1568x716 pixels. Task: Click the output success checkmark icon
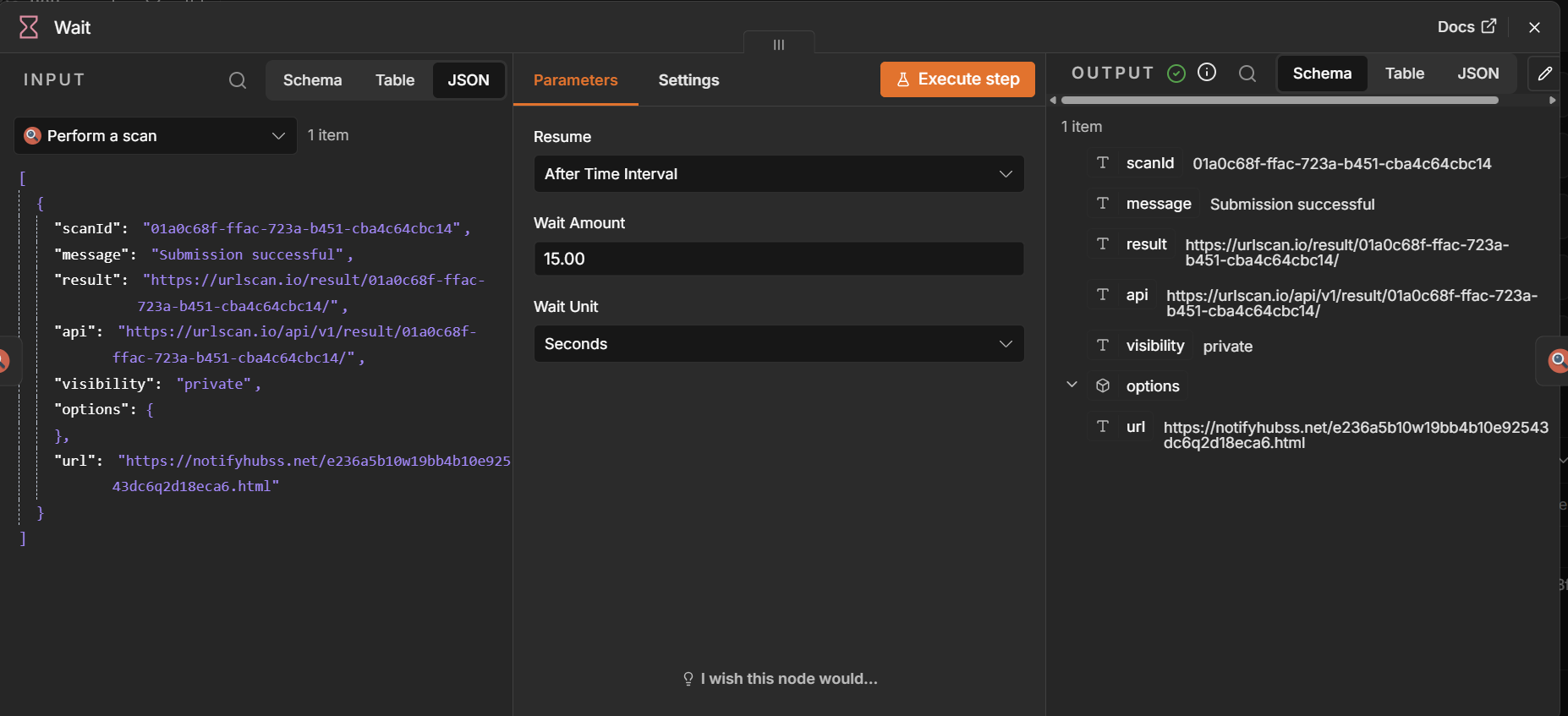click(x=1176, y=74)
